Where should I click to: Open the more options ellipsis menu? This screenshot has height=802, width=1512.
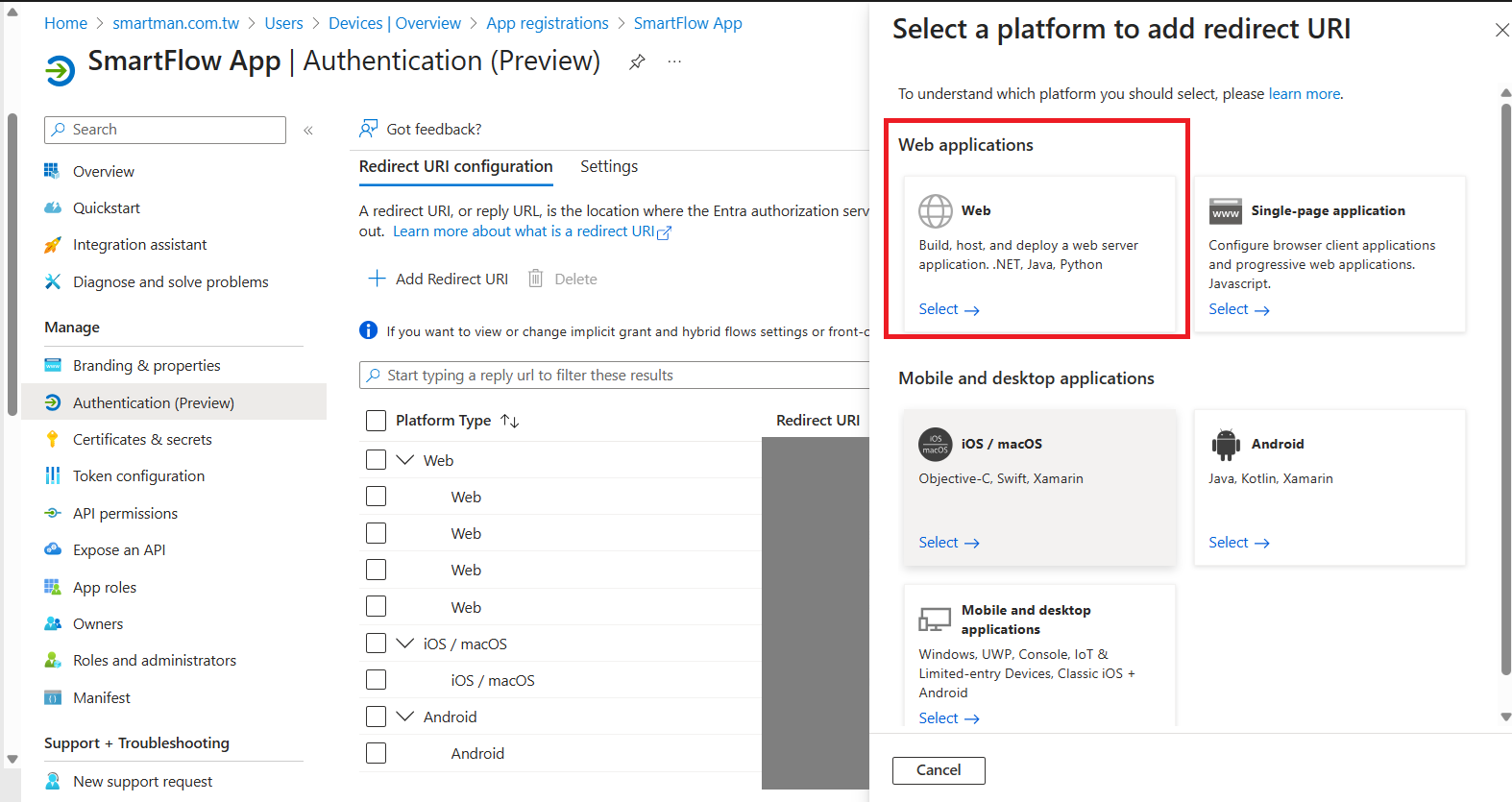click(x=675, y=61)
